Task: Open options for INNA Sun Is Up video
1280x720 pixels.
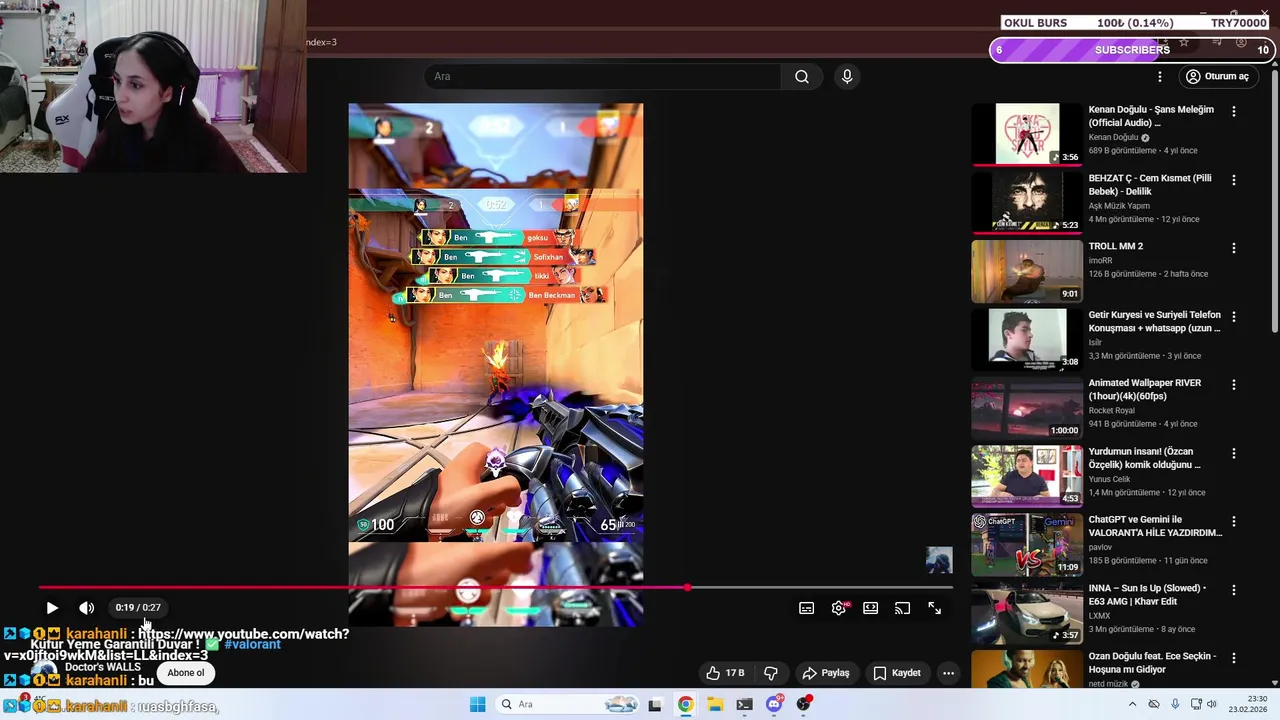Action: pyautogui.click(x=1234, y=590)
